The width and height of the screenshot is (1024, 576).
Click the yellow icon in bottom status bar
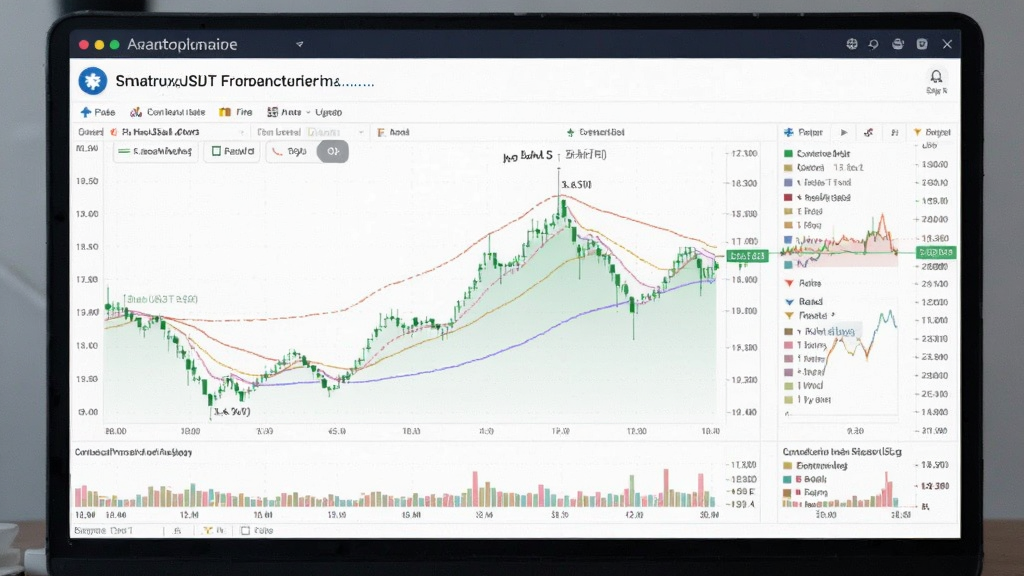coord(208,530)
